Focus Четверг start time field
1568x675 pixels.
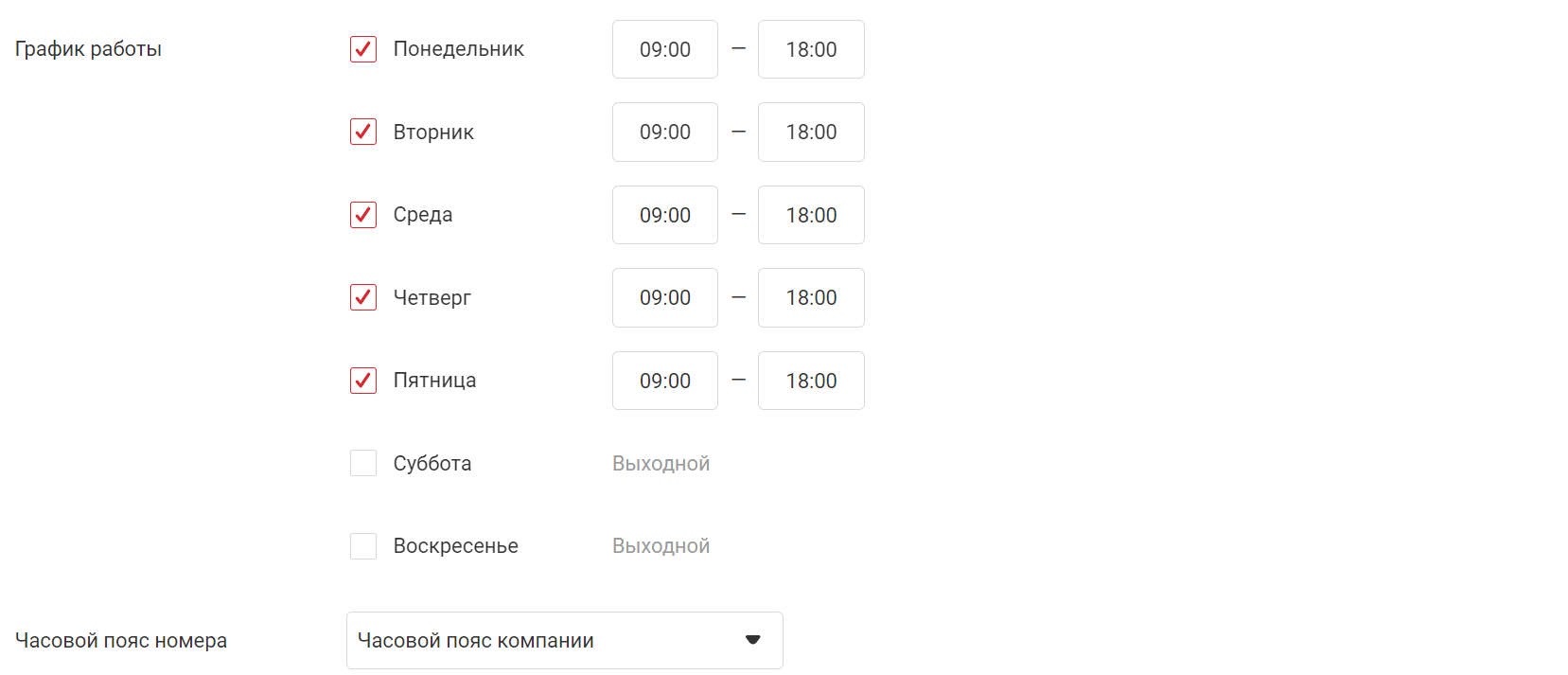point(665,297)
